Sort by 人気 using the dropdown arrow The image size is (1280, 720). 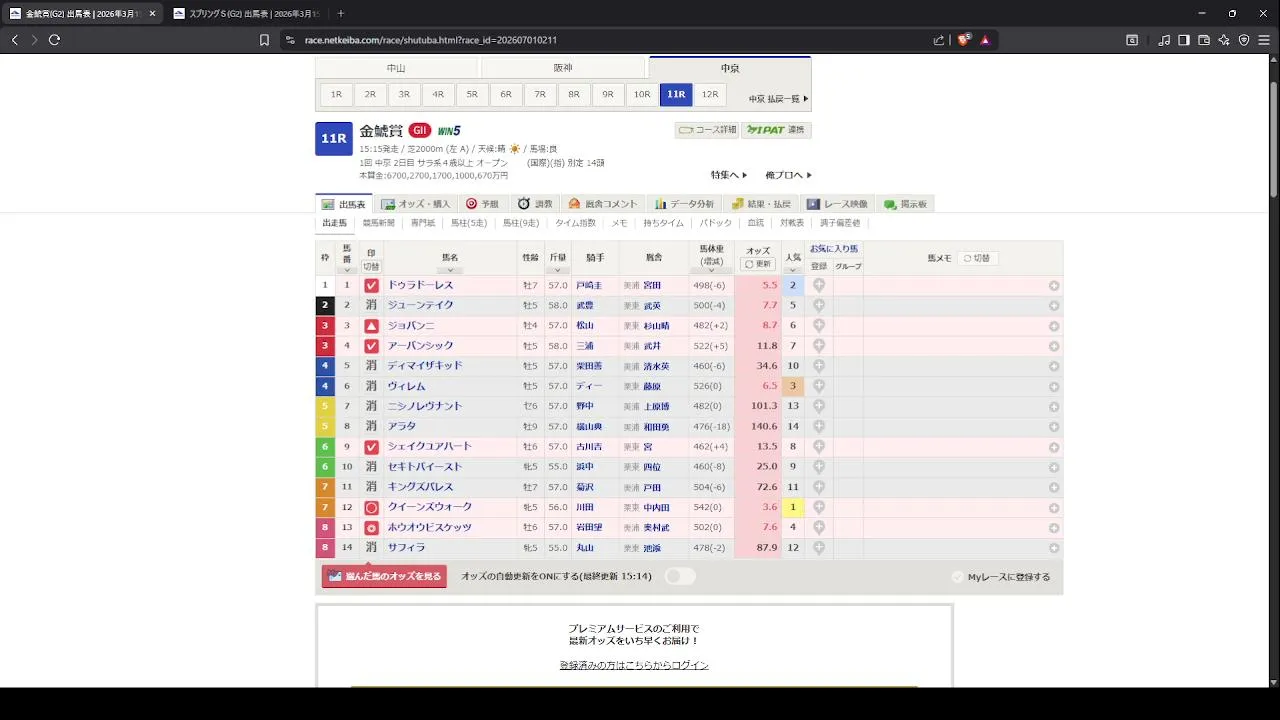coord(793,269)
